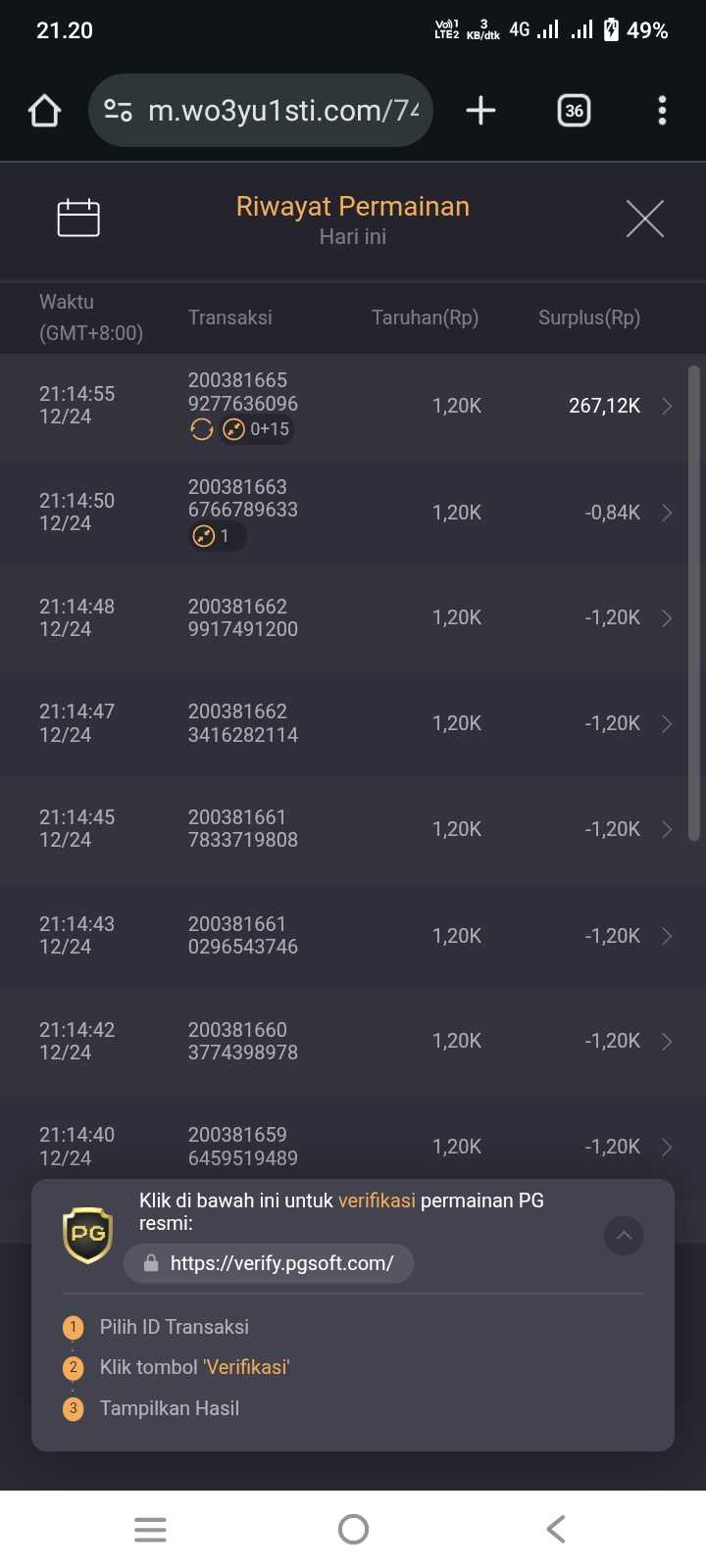
Task: Select transaction row 200381661 7833719808
Action: [242, 829]
